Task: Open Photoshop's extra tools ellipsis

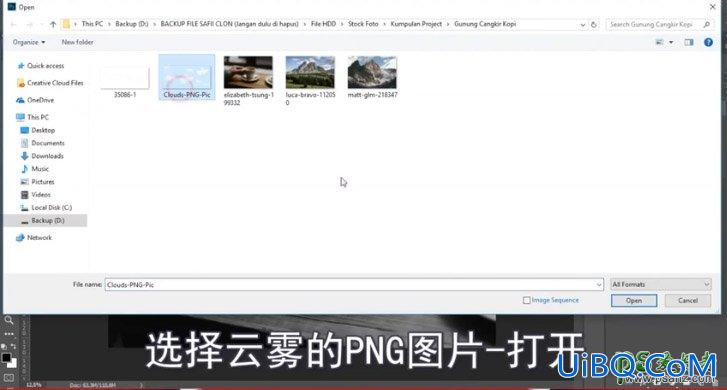Action: point(9,334)
